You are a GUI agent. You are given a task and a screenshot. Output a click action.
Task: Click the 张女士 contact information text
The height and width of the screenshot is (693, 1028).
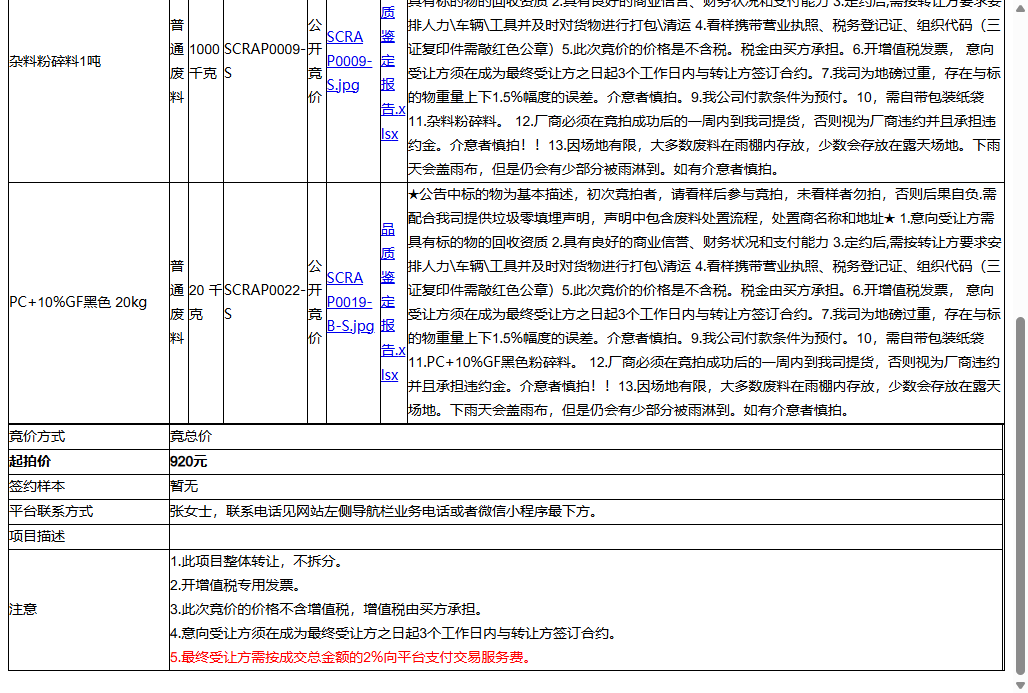385,511
